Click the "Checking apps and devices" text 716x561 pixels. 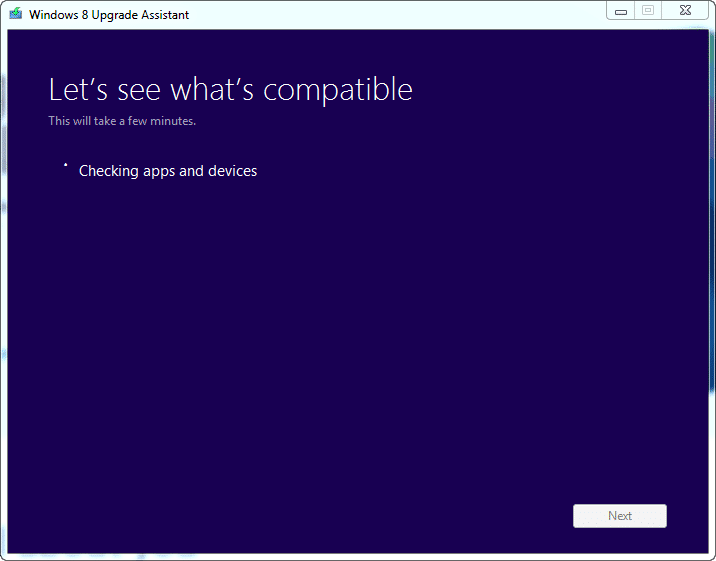click(168, 171)
